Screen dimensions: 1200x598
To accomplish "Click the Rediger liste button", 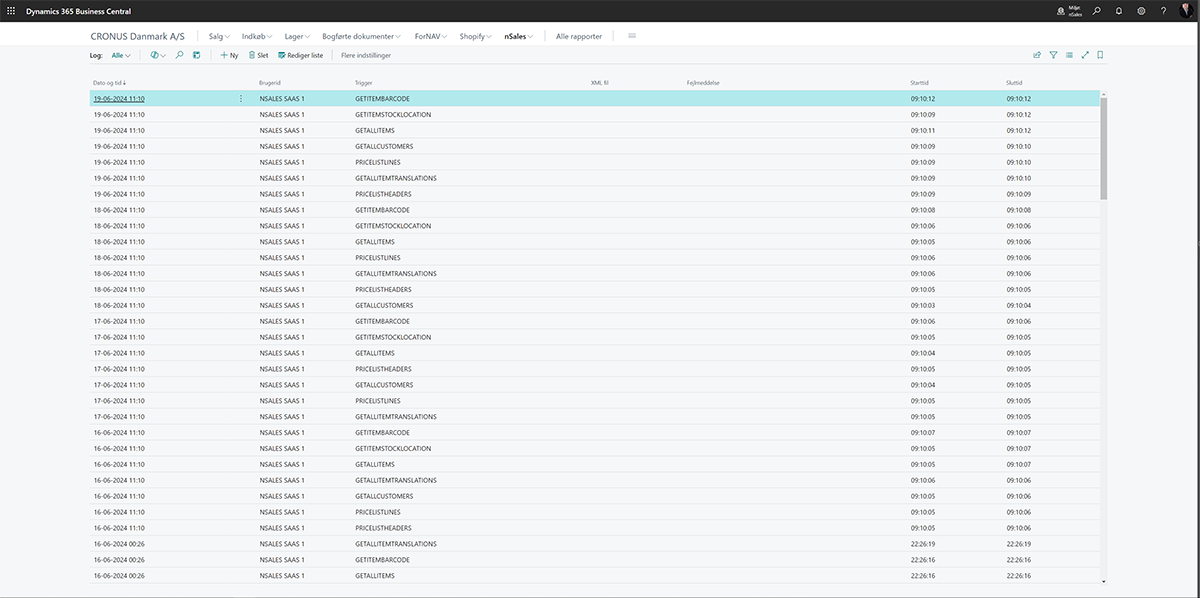I will [x=300, y=56].
